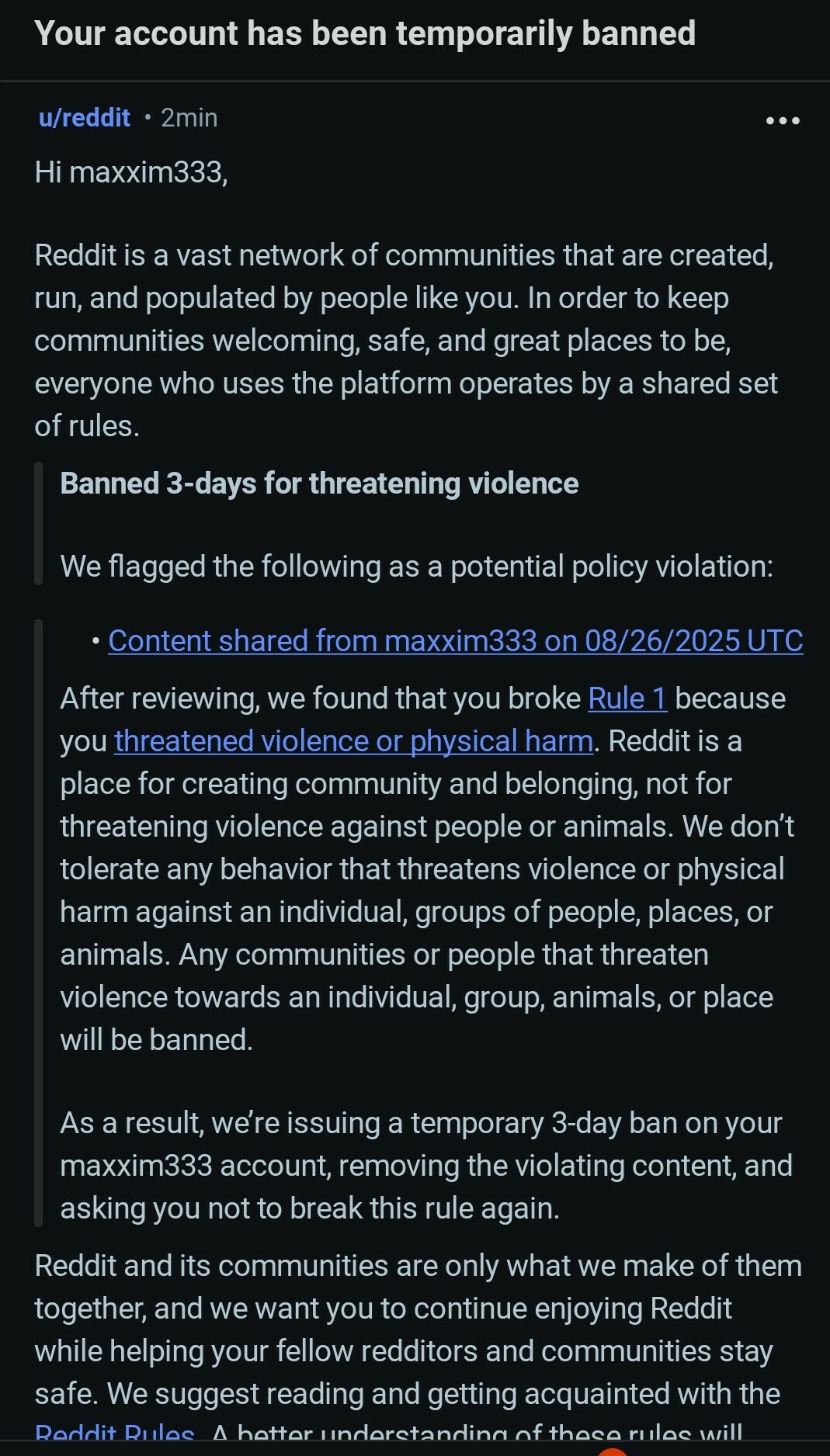This screenshot has width=830, height=1456.
Task: Select the Hi maxxim333 greeting line
Action: tap(131, 172)
